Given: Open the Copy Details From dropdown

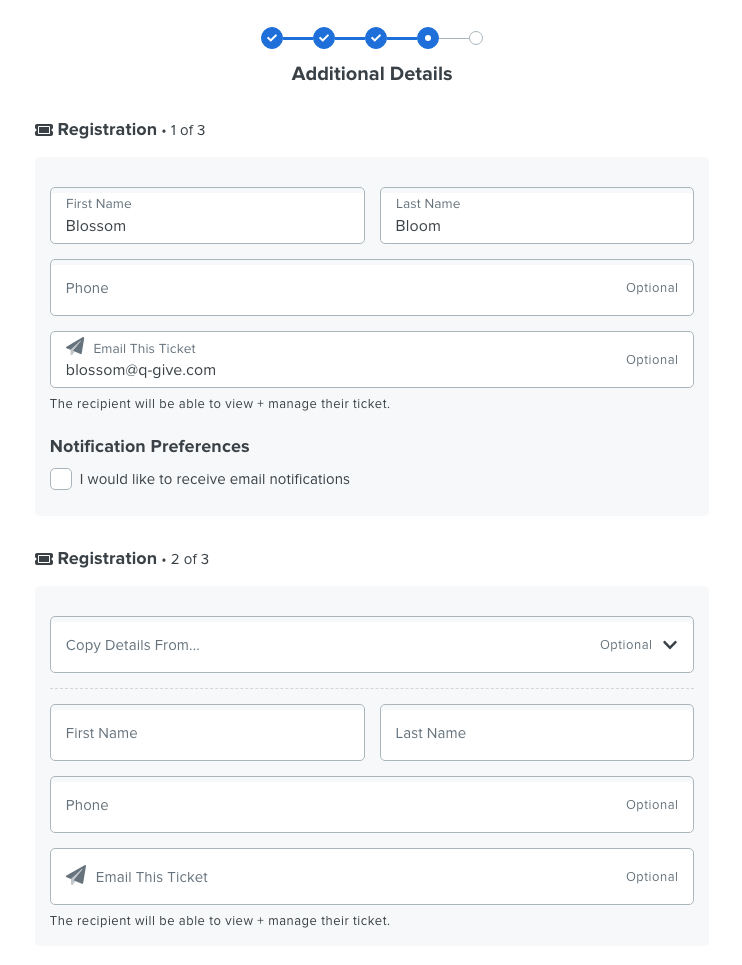Looking at the screenshot, I should 372,644.
